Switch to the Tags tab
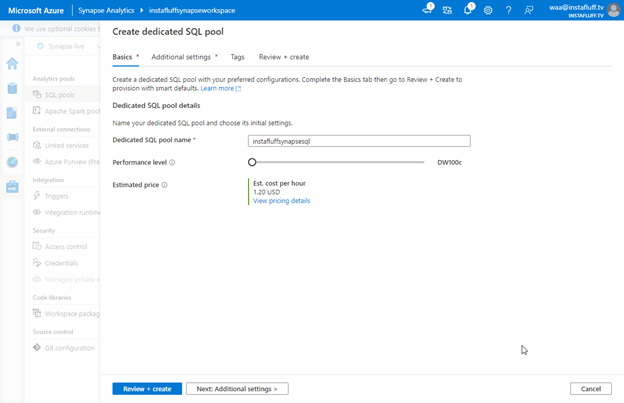 click(238, 57)
